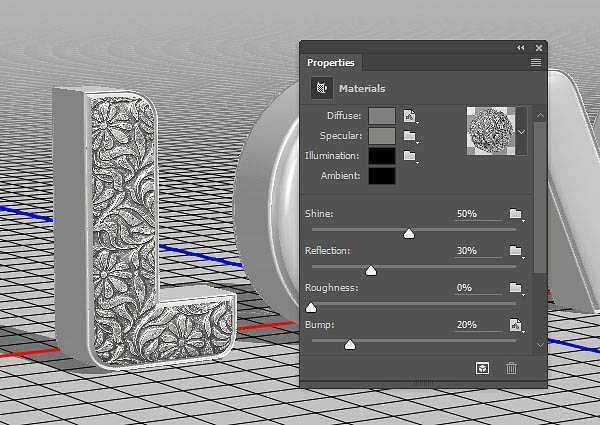Open the Shine texture folder icon
This screenshot has width=600, height=425.
point(515,214)
